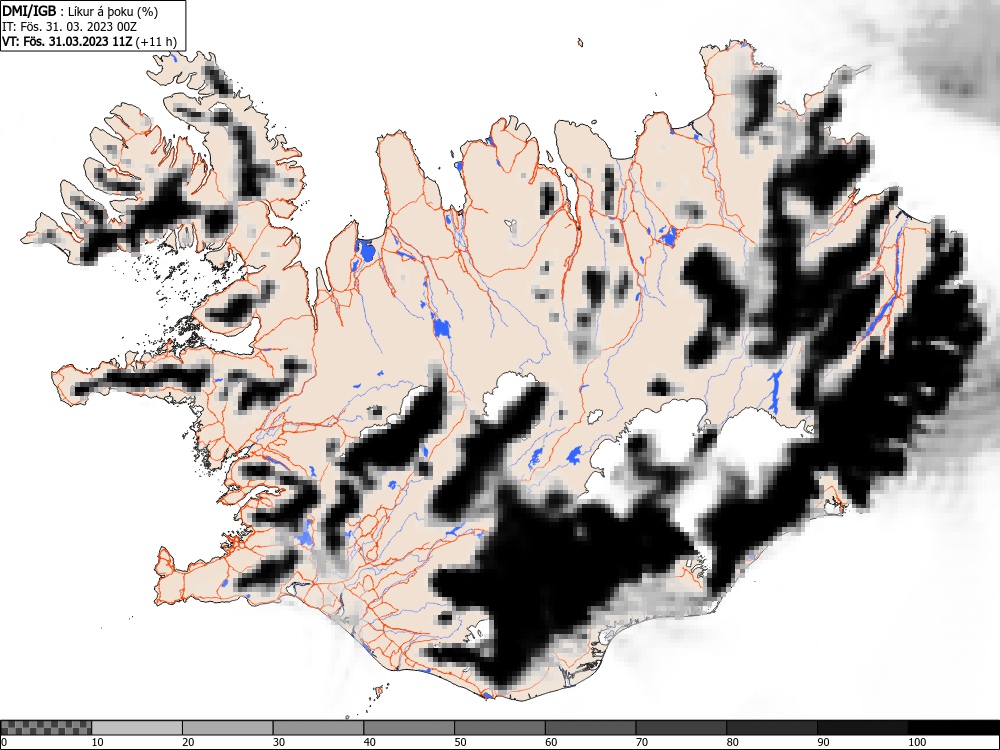Select the 40–50 gray legend swatch
Viewport: 1000px width, 750px height.
click(x=409, y=728)
